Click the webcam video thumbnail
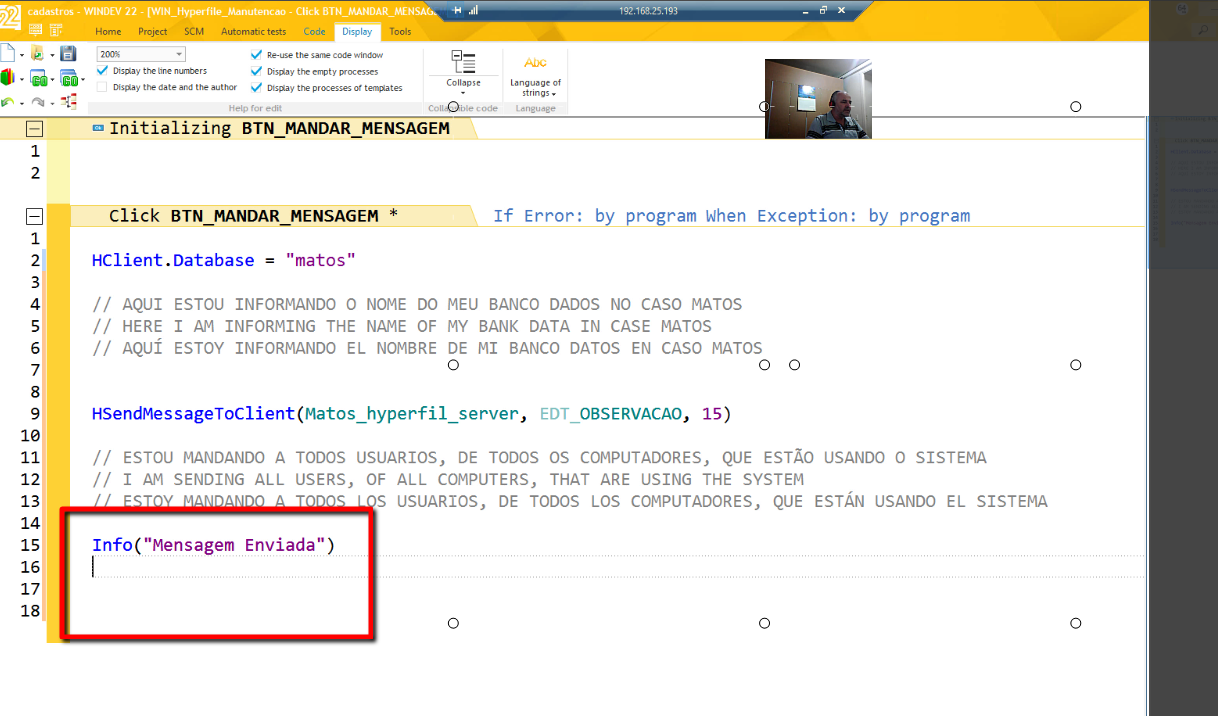Image resolution: width=1218 pixels, height=716 pixels. coord(818,98)
